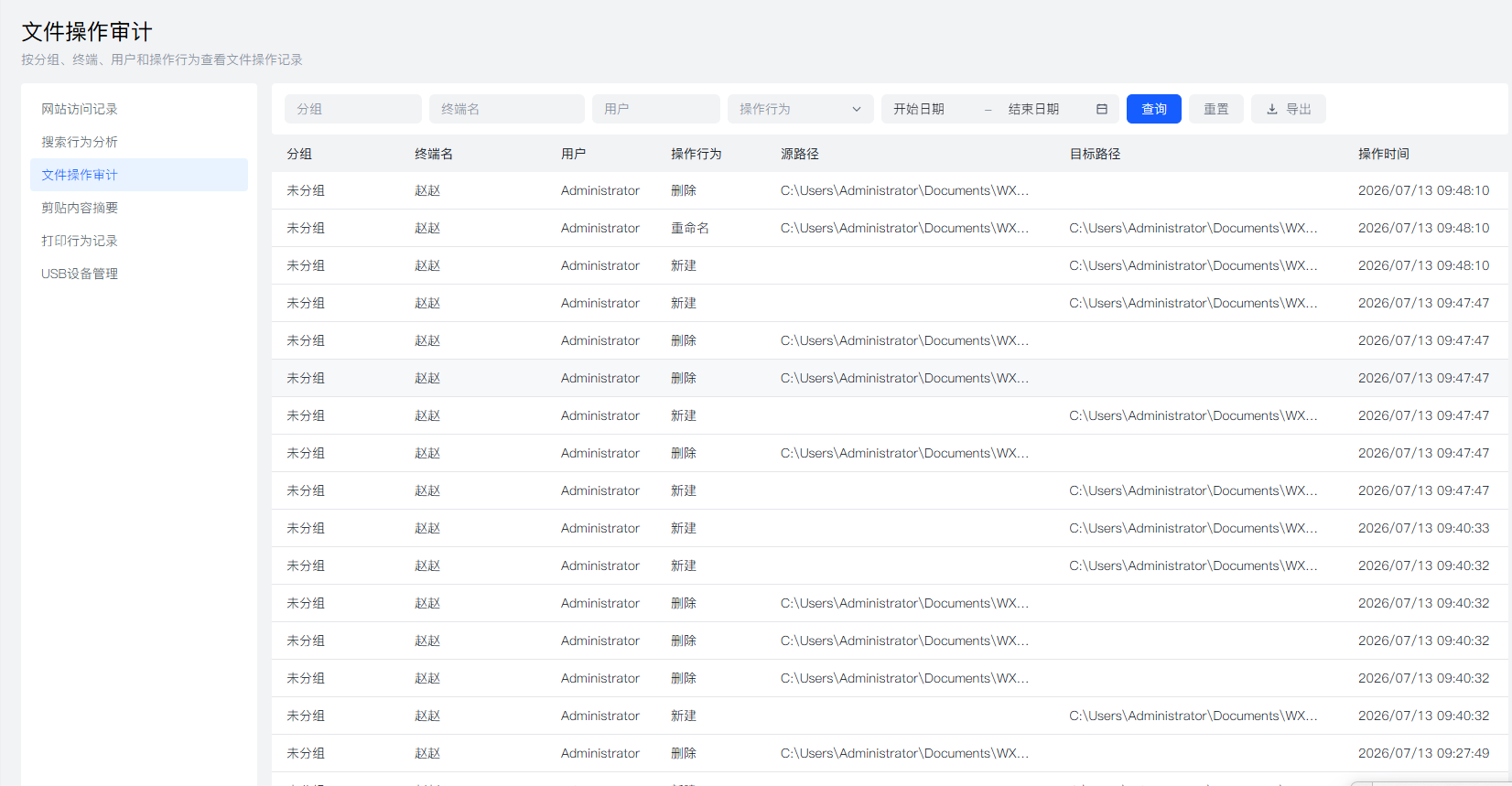Click 重命名 action cell
The image size is (1512, 786).
coord(690,228)
